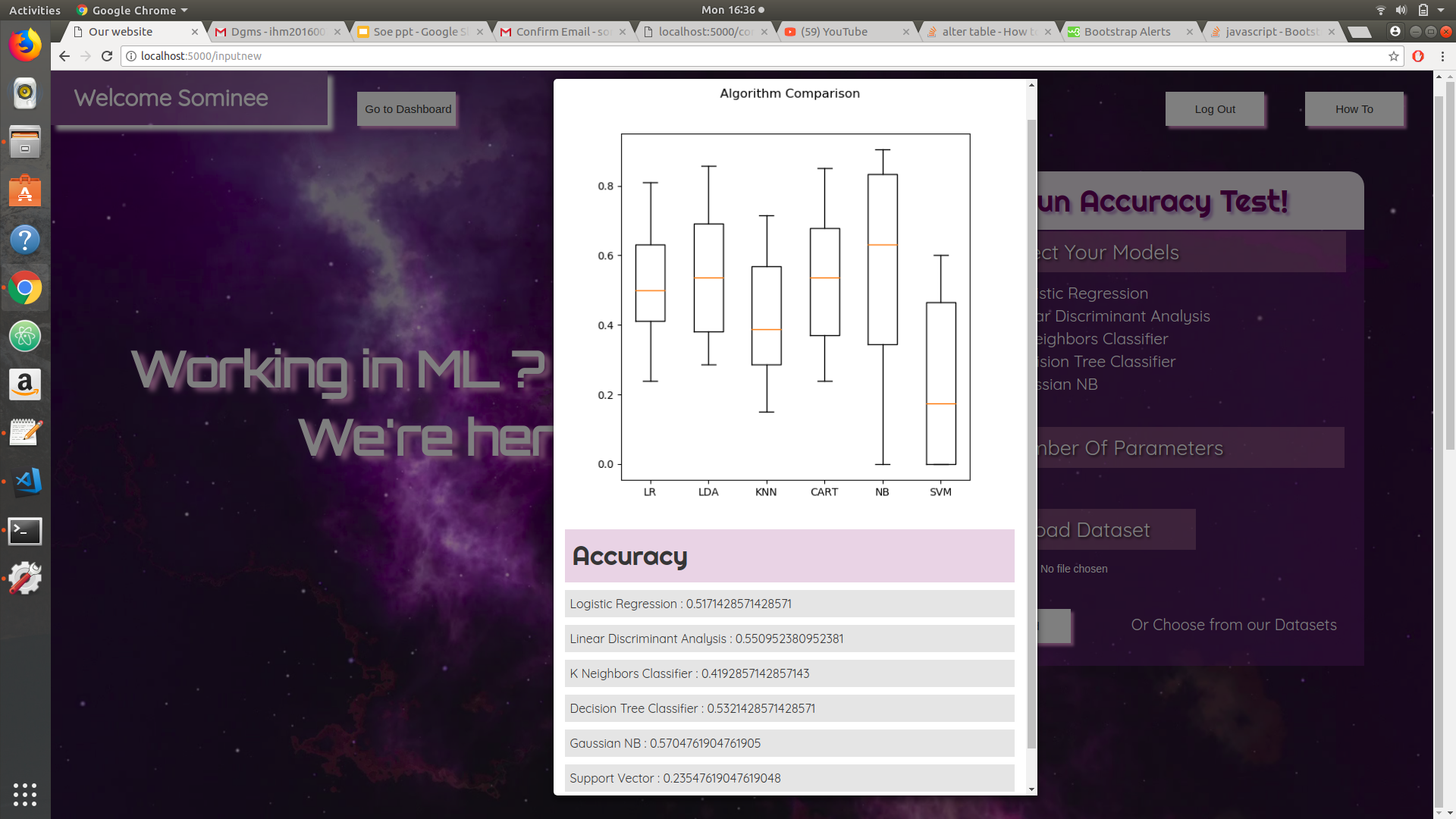Open Chrome's three-dot customize menu

tap(1443, 56)
